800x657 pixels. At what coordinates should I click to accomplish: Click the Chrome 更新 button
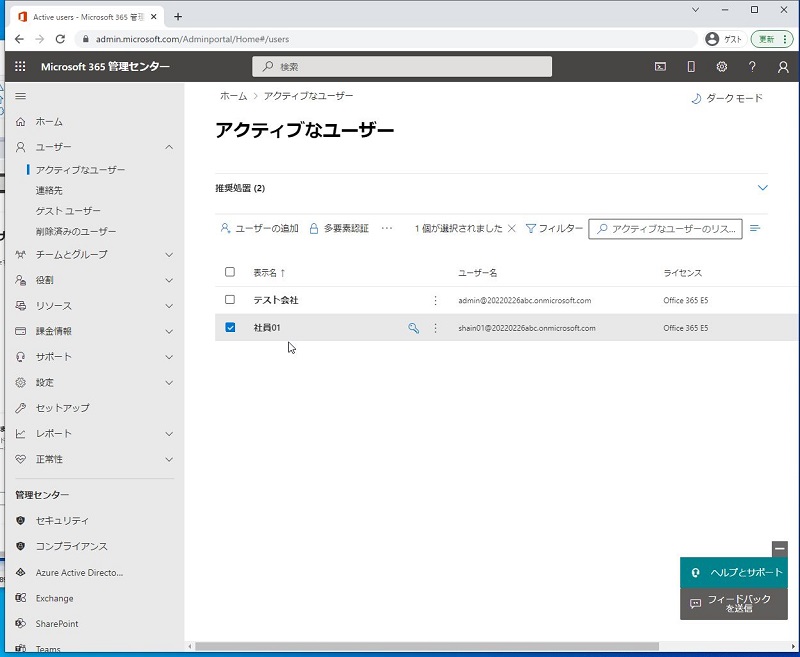[771, 39]
